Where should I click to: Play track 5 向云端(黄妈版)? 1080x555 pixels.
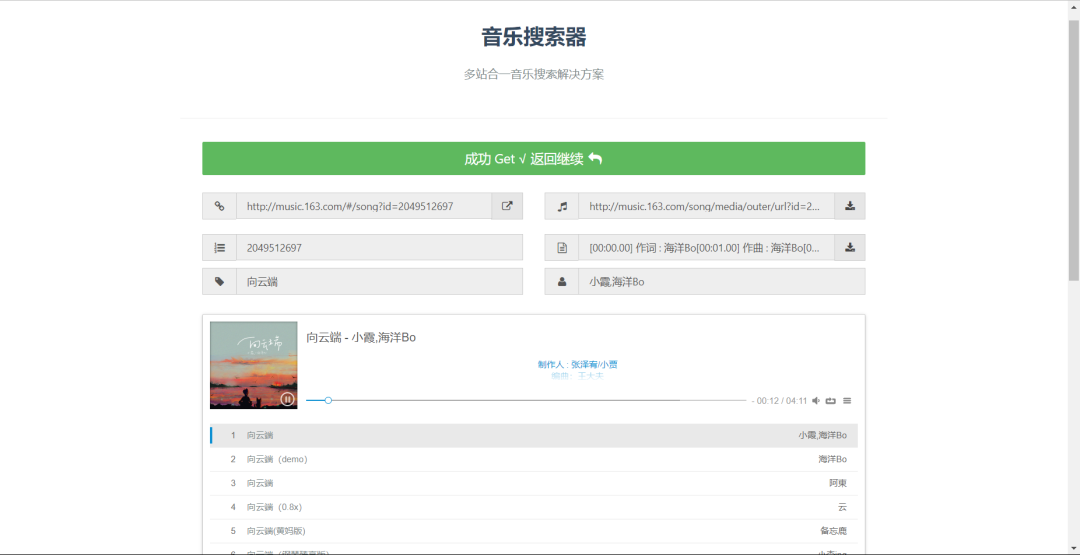tap(534, 531)
